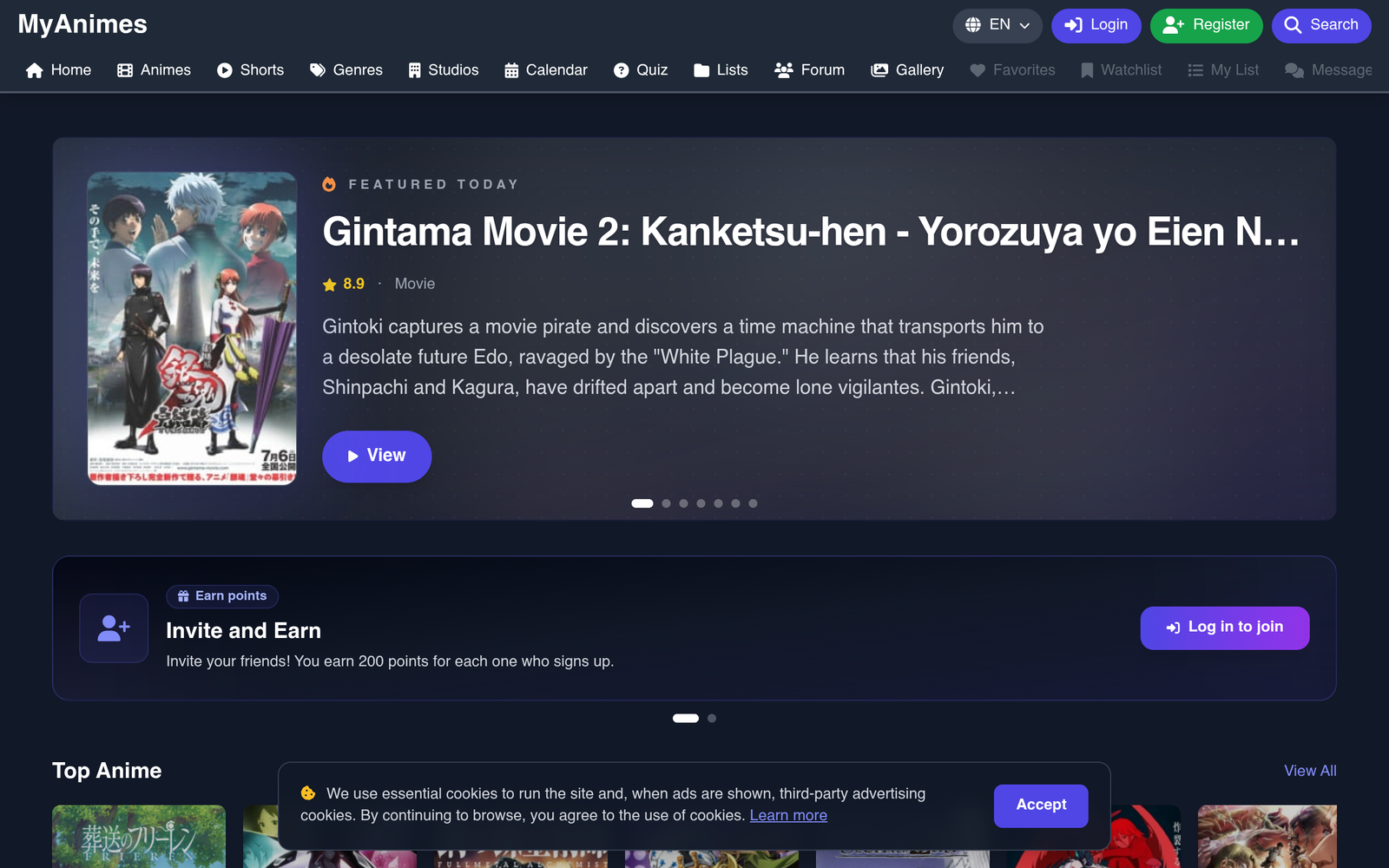Screen dimensions: 1389x868
Task: Click the user-plus icon in Register button
Action: point(1174,25)
